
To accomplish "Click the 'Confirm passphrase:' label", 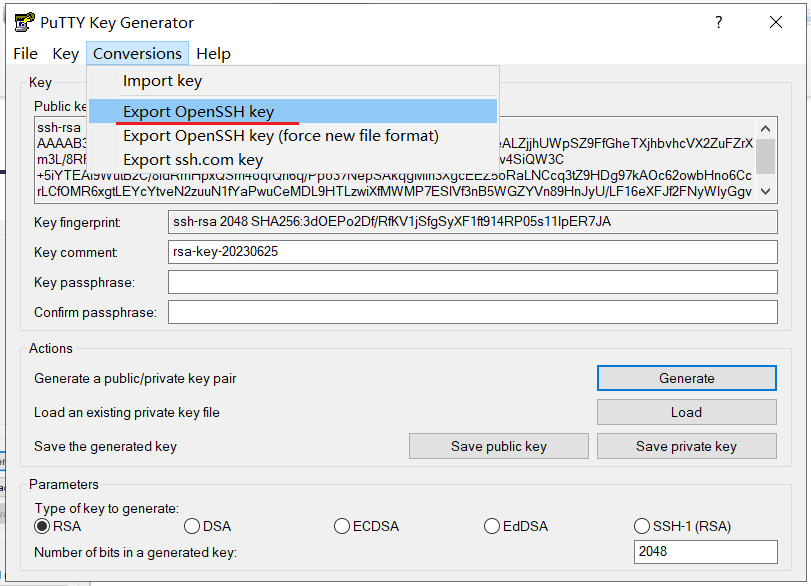I will (95, 312).
